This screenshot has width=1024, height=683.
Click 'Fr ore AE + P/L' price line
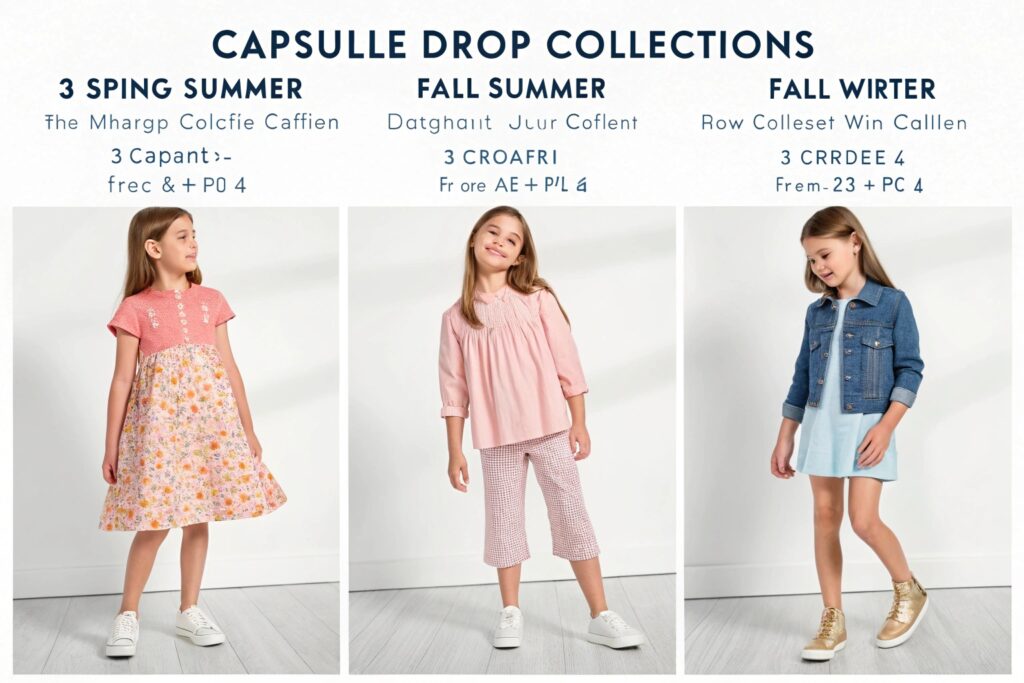[513, 185]
